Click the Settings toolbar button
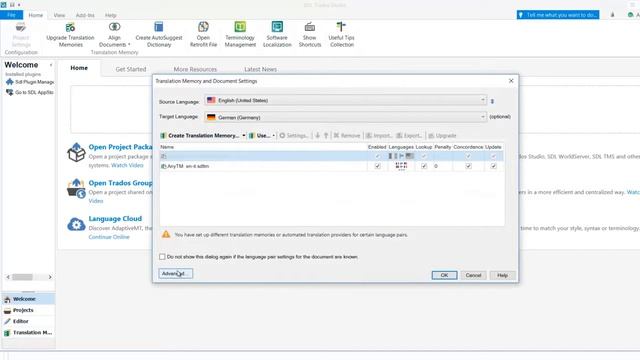This screenshot has height=360, width=640. 293,136
